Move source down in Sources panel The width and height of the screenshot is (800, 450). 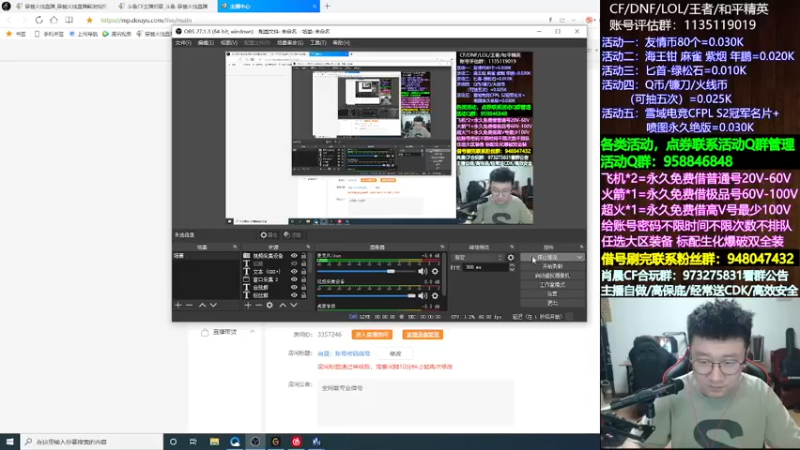coord(293,305)
